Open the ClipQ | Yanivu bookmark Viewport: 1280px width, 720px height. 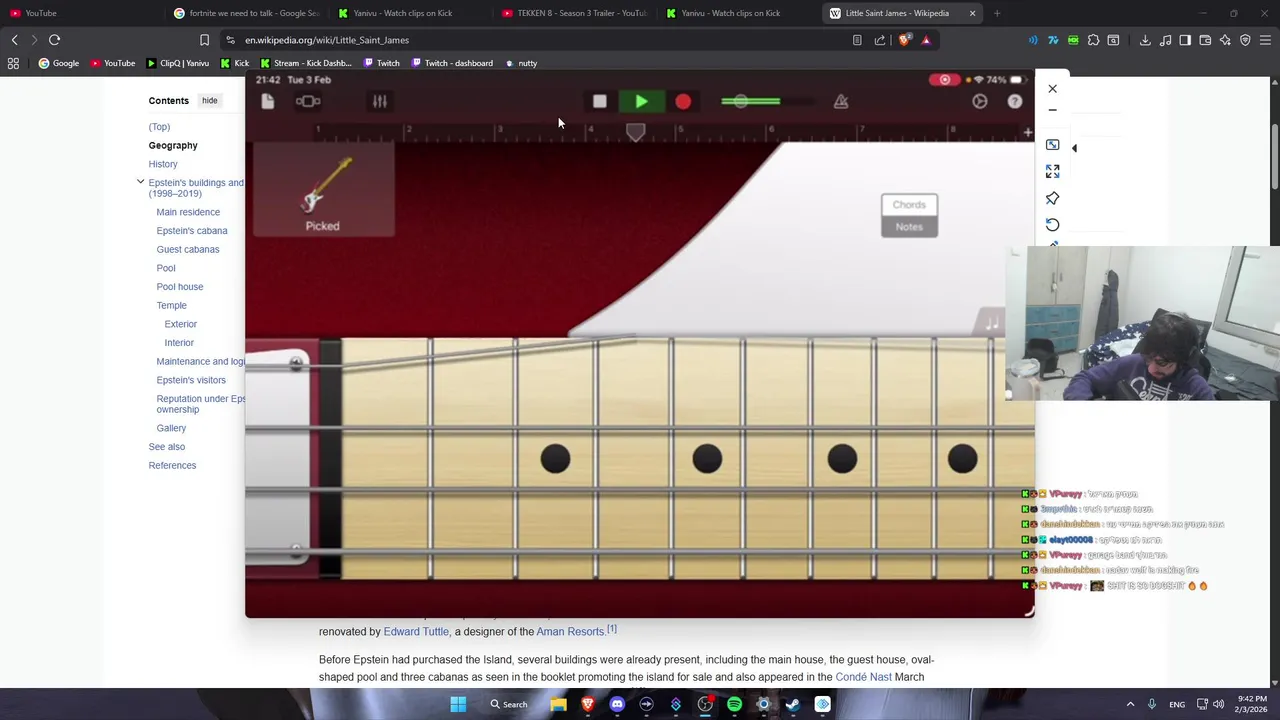[x=178, y=63]
